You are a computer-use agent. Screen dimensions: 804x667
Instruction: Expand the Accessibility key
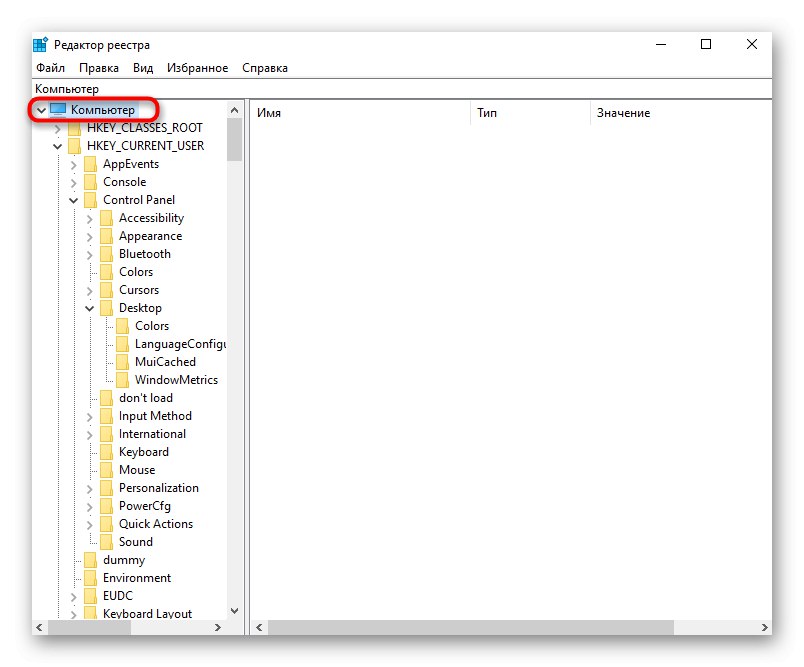point(89,219)
